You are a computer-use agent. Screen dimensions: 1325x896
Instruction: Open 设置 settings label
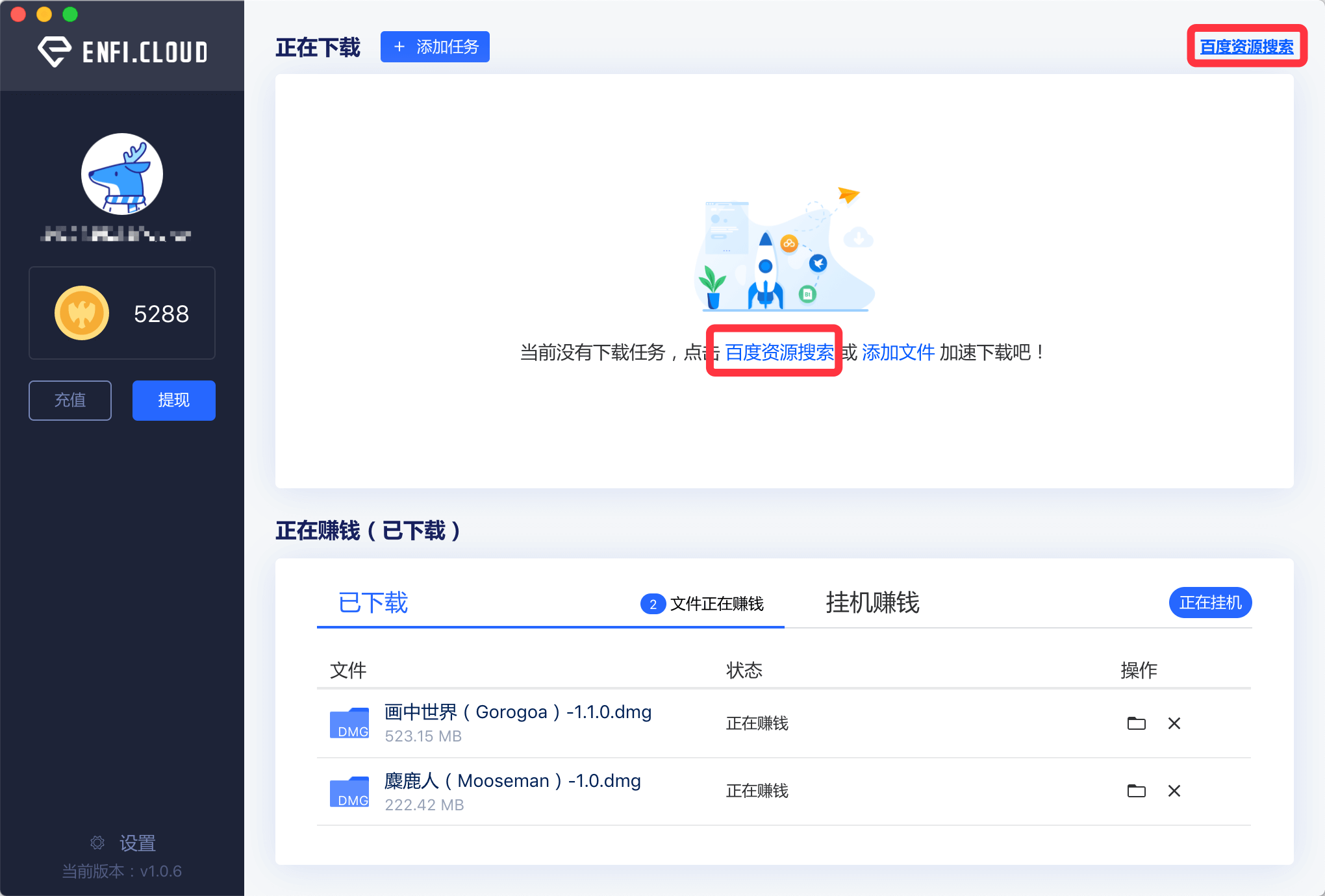point(138,843)
